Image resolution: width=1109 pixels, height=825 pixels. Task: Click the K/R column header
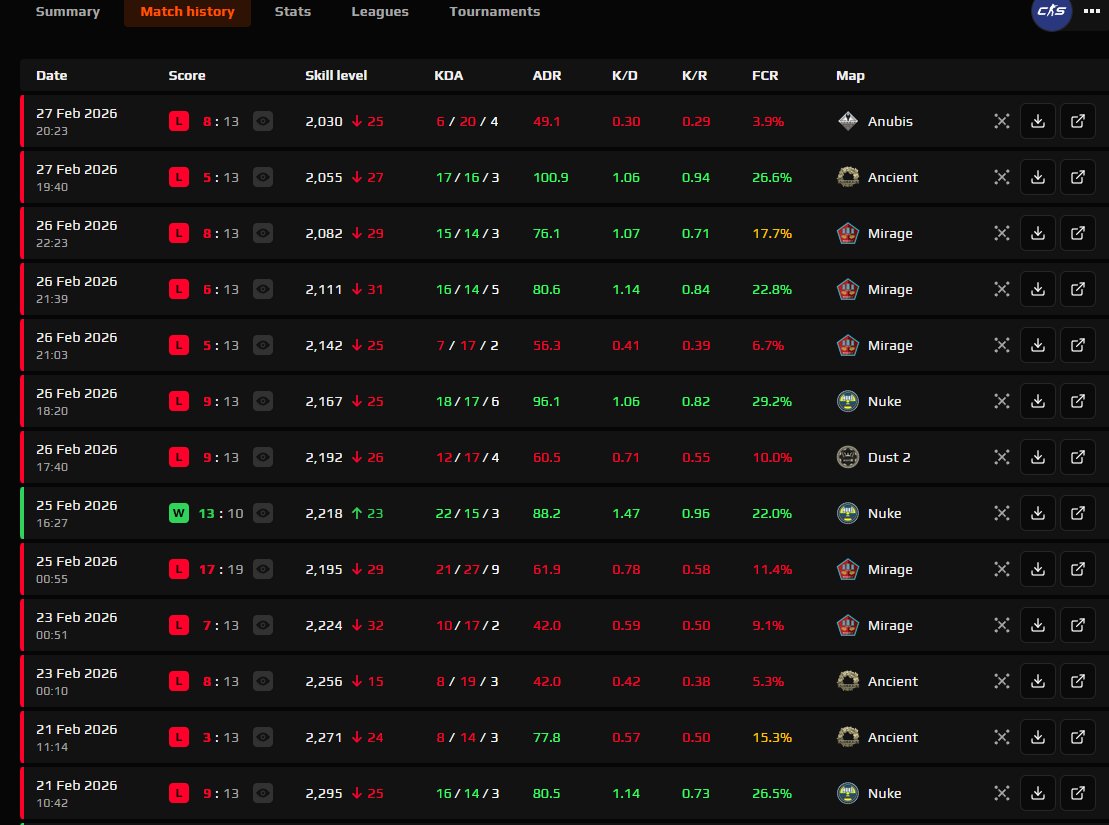pos(695,75)
